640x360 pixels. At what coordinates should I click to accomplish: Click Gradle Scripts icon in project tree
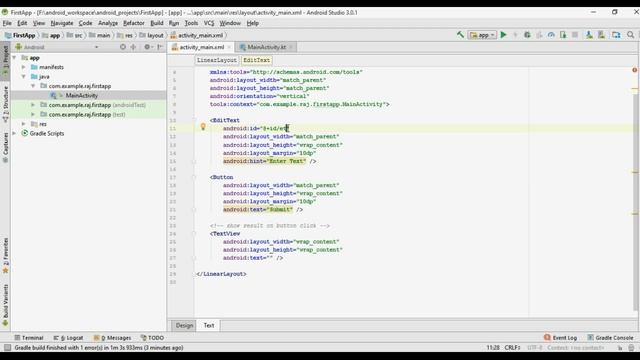[24, 133]
